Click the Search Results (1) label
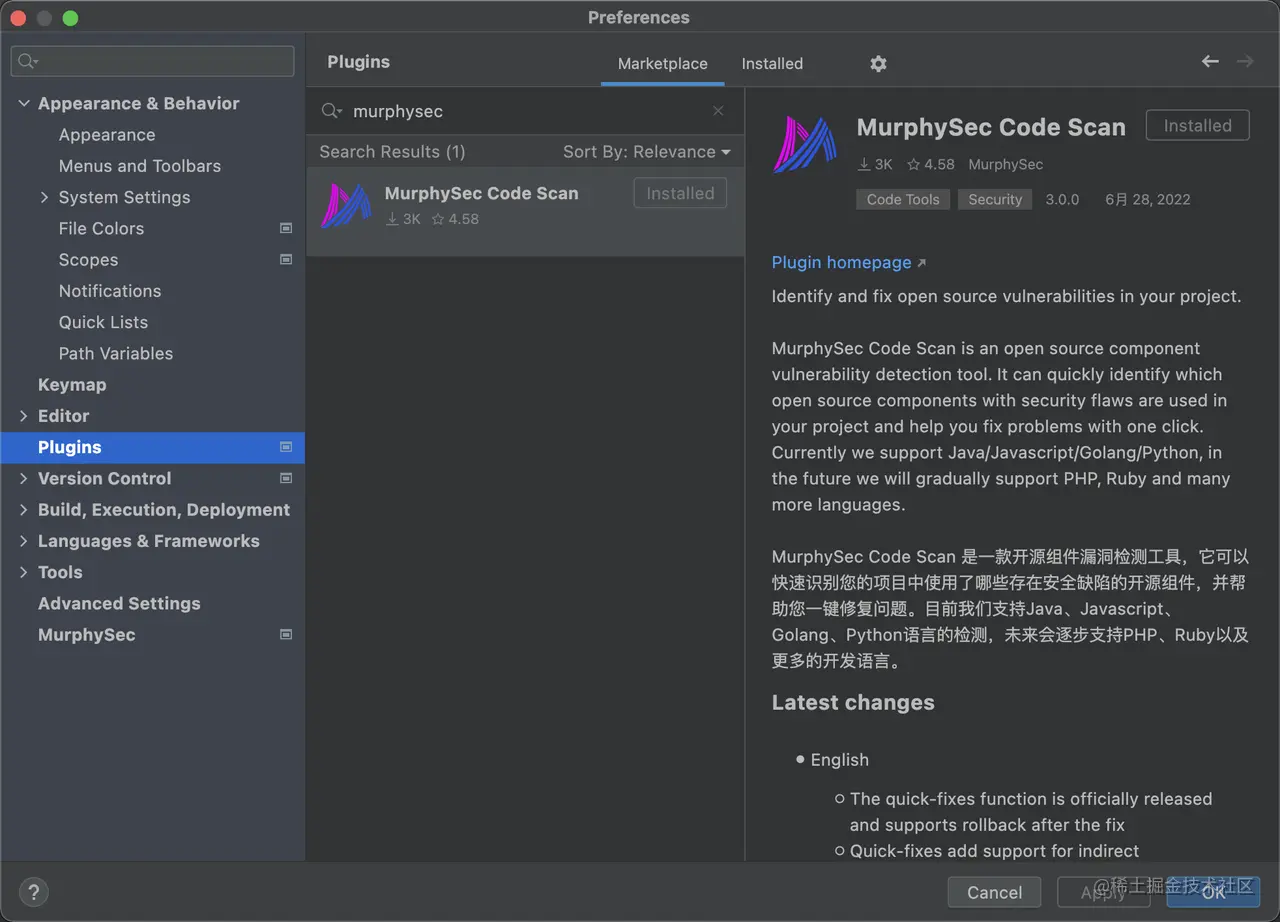The height and width of the screenshot is (922, 1280). pyautogui.click(x=392, y=152)
